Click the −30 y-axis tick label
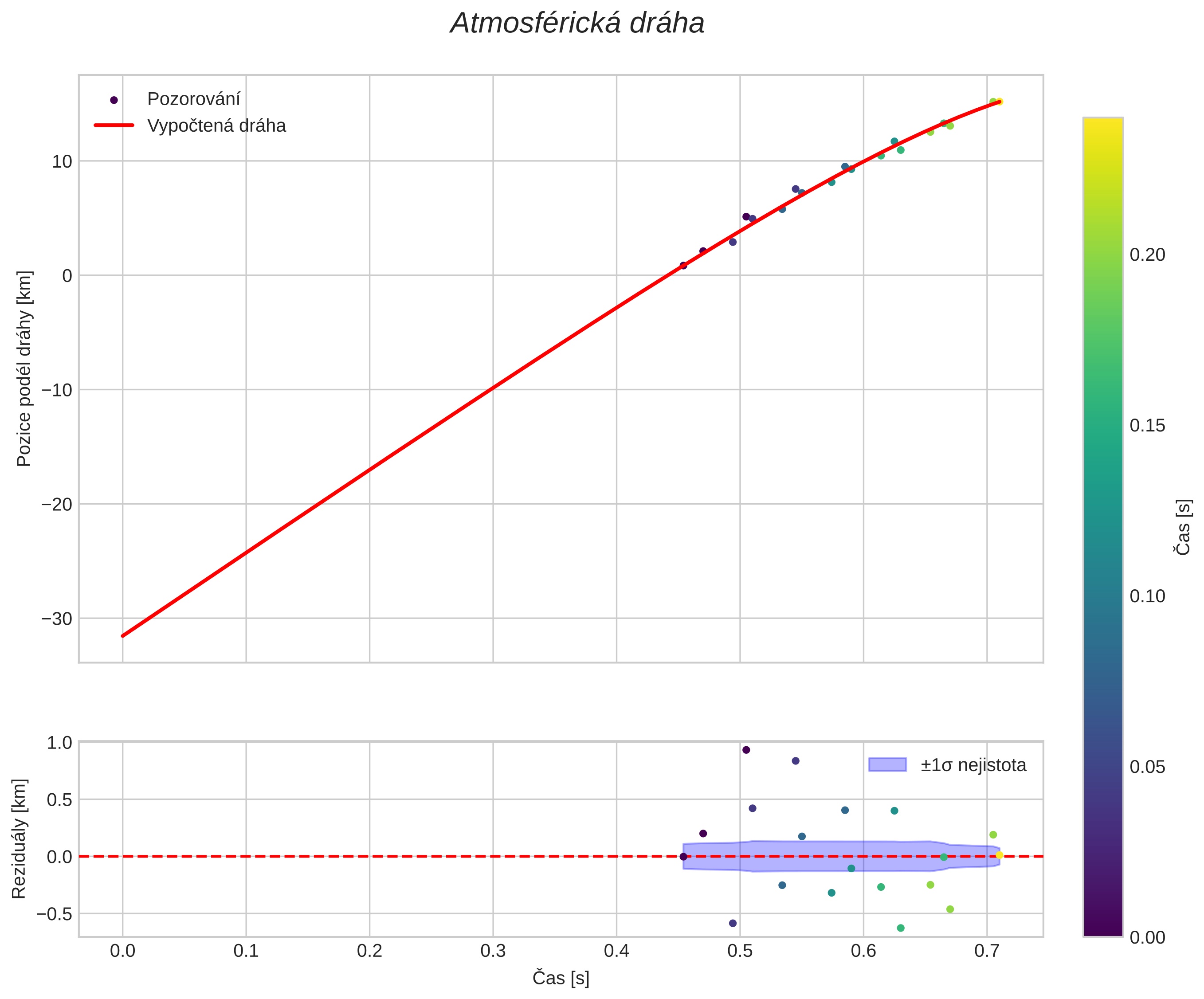 tap(57, 619)
